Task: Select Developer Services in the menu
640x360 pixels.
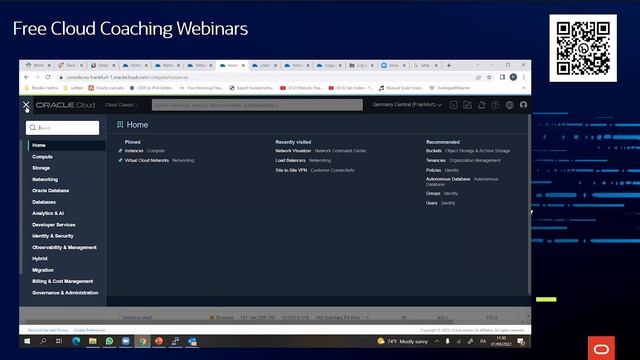Action: pyautogui.click(x=54, y=225)
